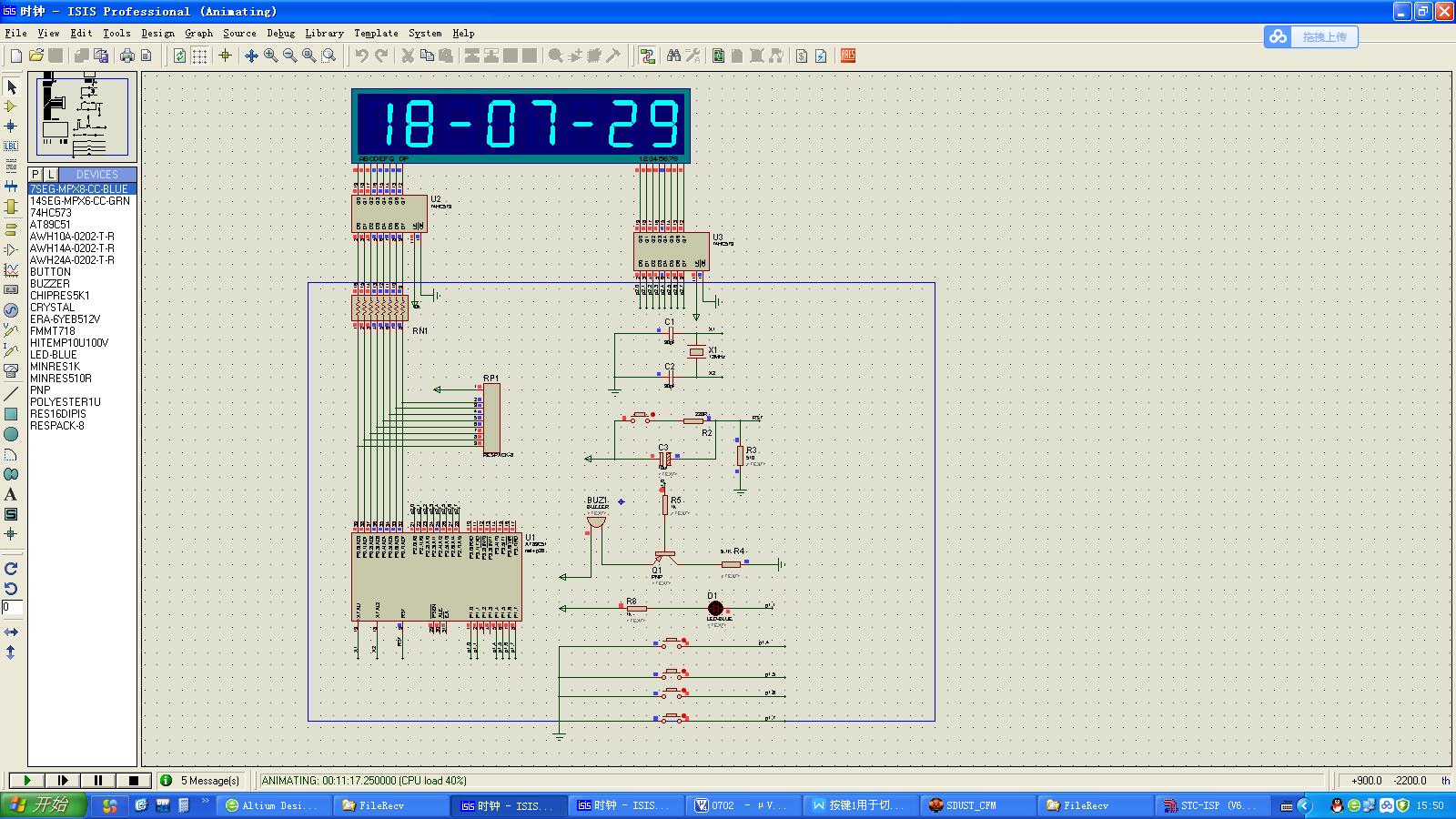This screenshot has height=819, width=1456.
Task: Click the Pan center-view icon
Action: click(x=251, y=56)
